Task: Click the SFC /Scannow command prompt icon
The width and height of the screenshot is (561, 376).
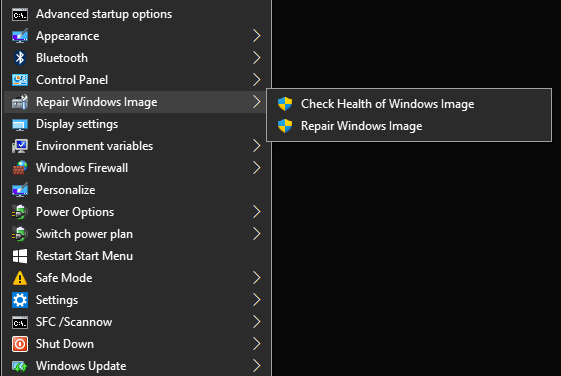Action: click(x=20, y=322)
